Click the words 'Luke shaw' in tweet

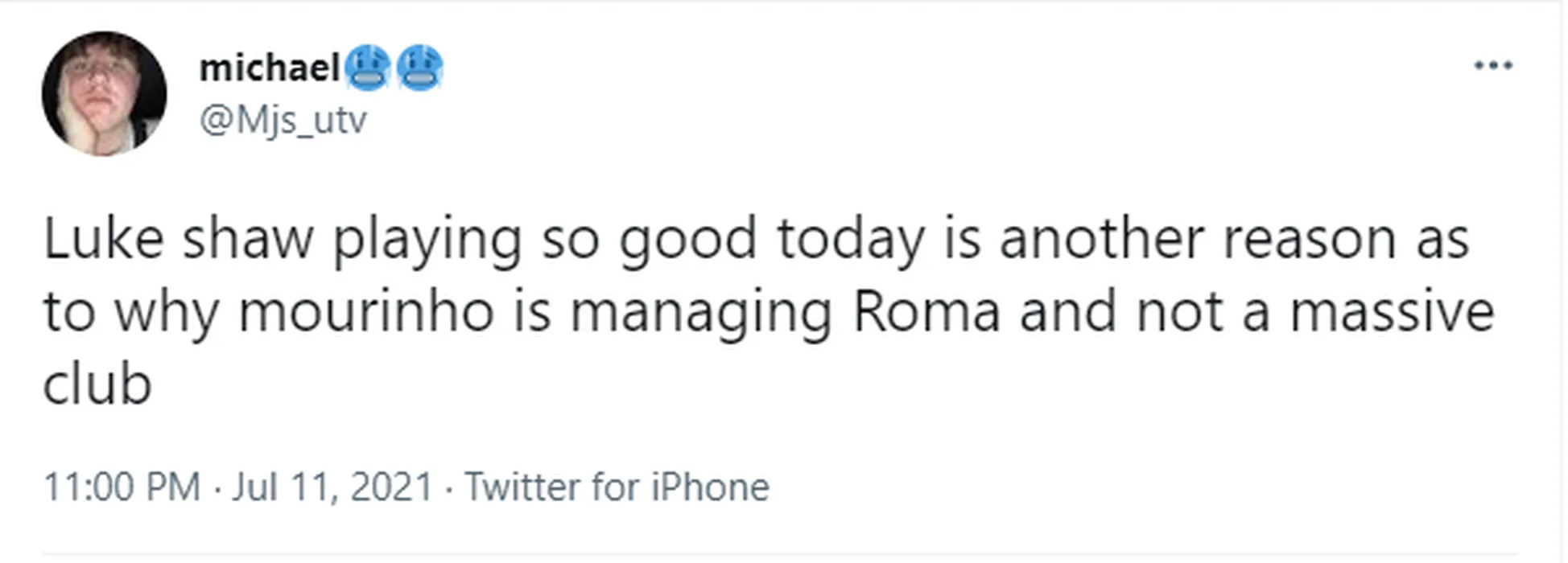pos(177,240)
